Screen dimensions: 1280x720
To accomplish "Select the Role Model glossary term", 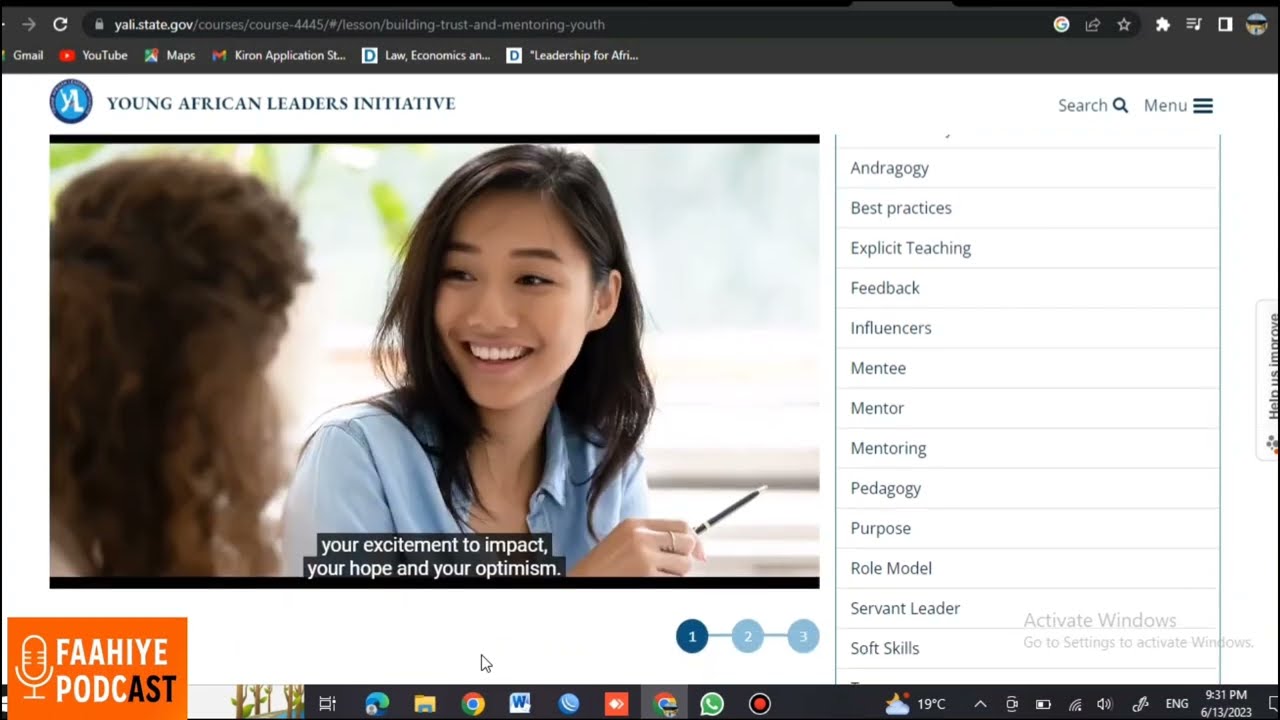I will pyautogui.click(x=1028, y=568).
